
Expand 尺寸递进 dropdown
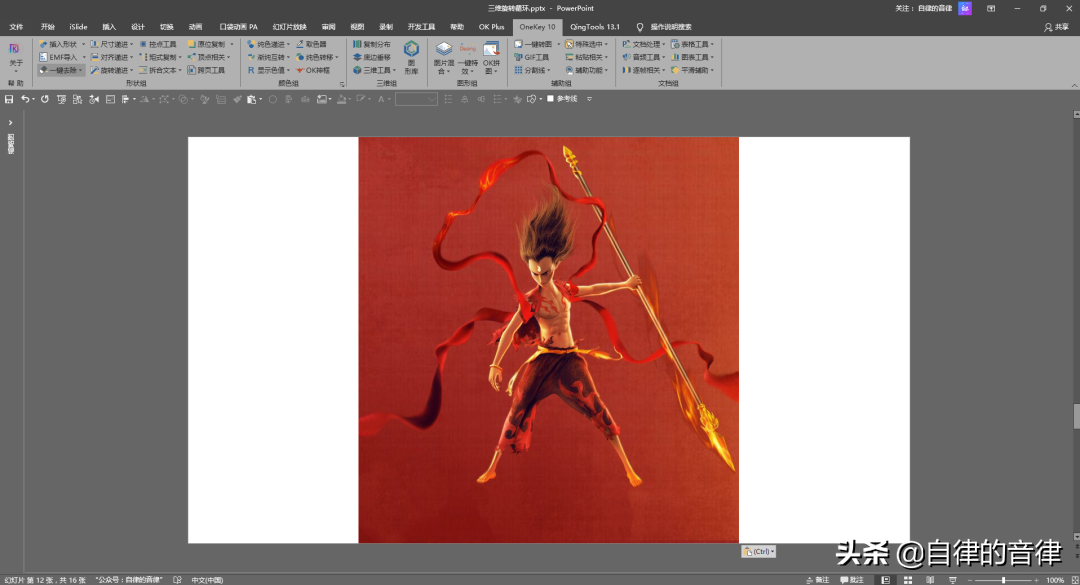(x=132, y=44)
